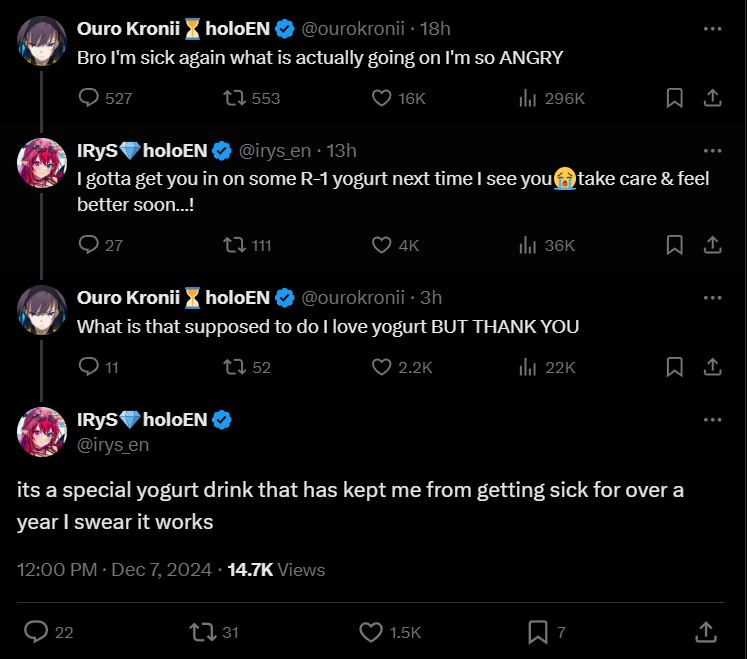The width and height of the screenshot is (747, 659).
Task: Open more options for Kronii's first tweet
Action: tap(712, 29)
